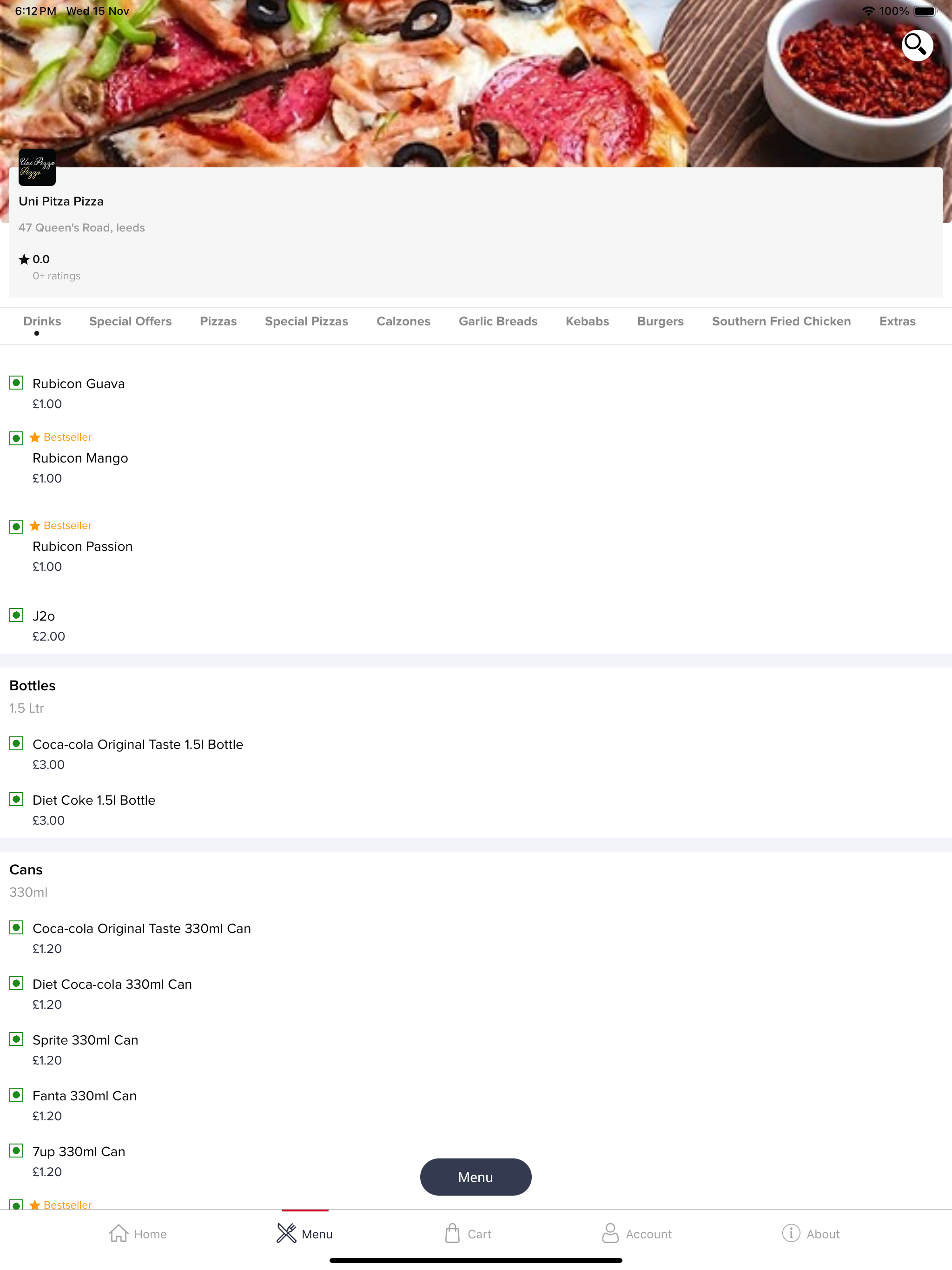Tap the floating Menu button

coord(476,1177)
